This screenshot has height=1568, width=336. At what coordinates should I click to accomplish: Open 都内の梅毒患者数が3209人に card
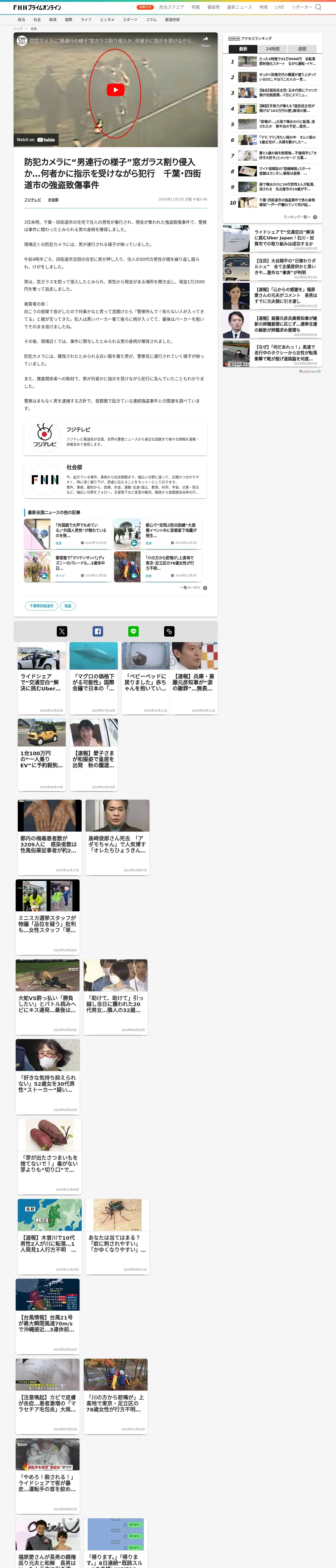[x=49, y=837]
